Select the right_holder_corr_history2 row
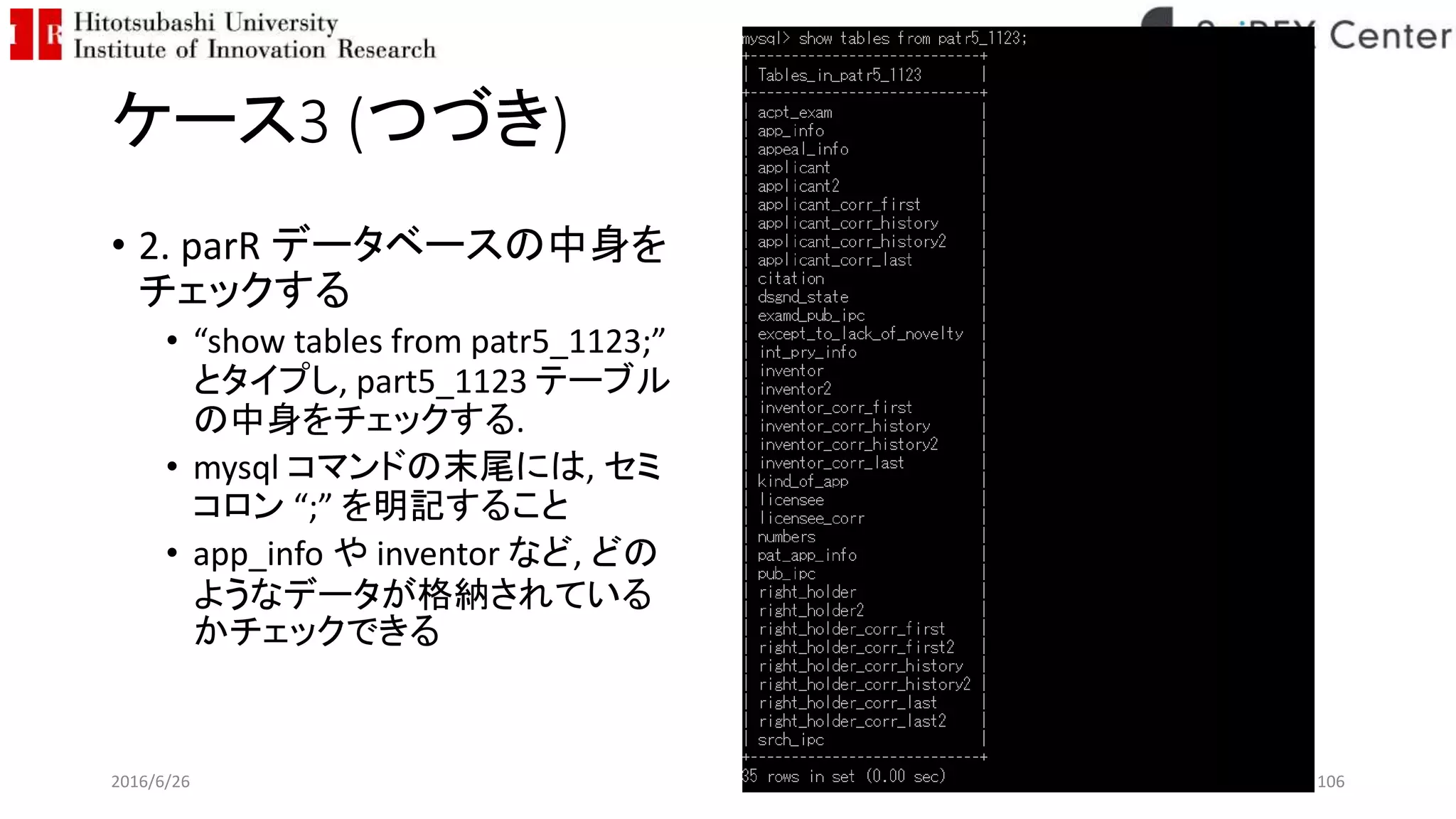1456x819 pixels. coord(865,685)
